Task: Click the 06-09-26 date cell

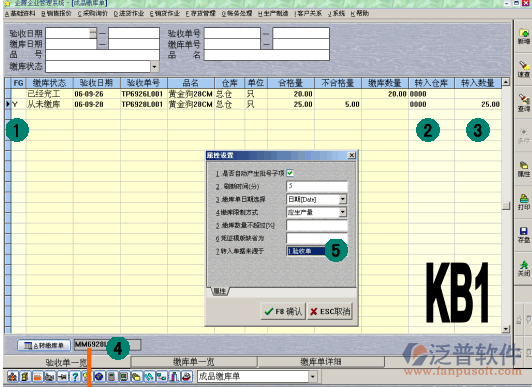Action: click(97, 94)
